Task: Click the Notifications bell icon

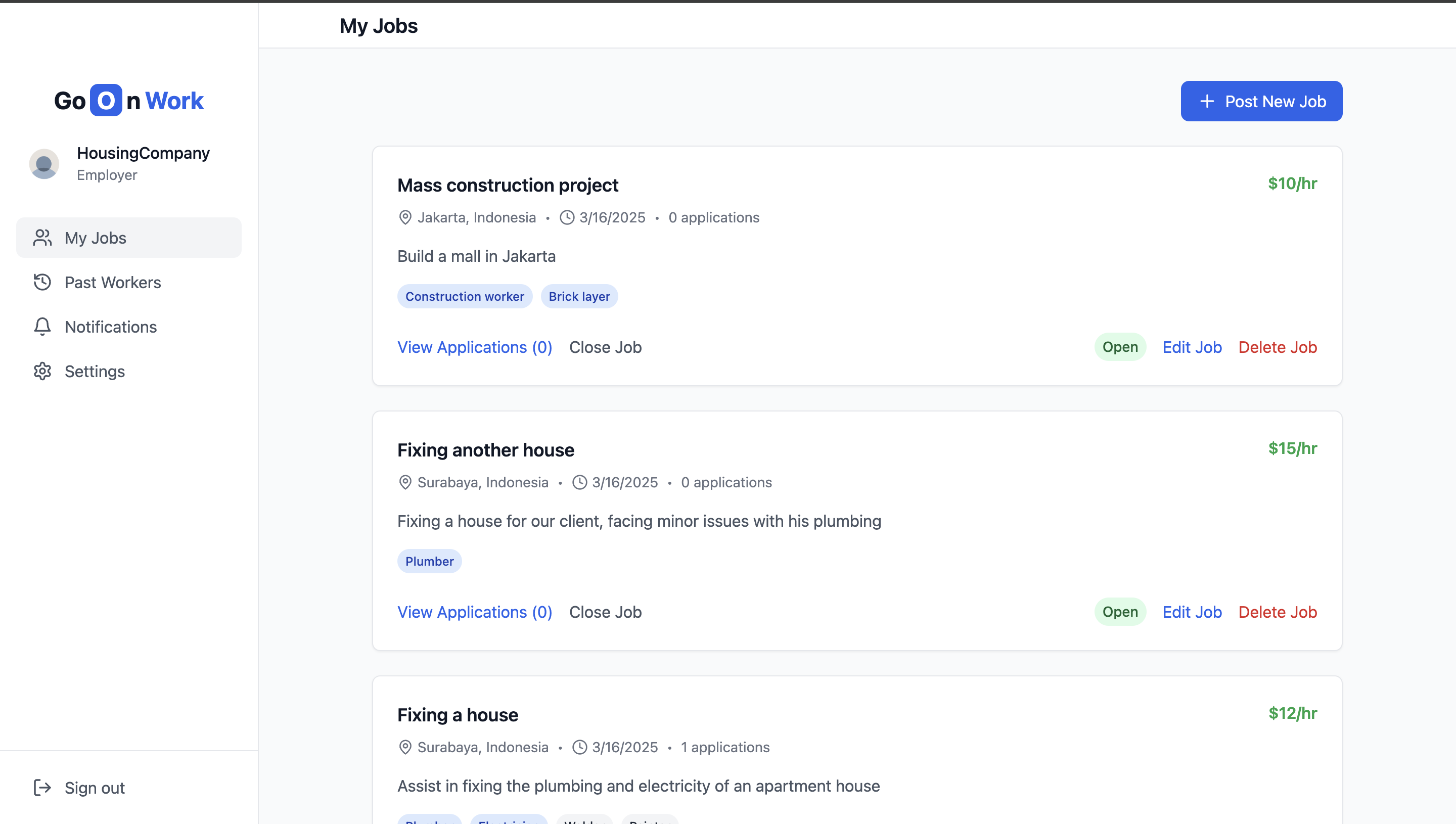Action: [42, 327]
